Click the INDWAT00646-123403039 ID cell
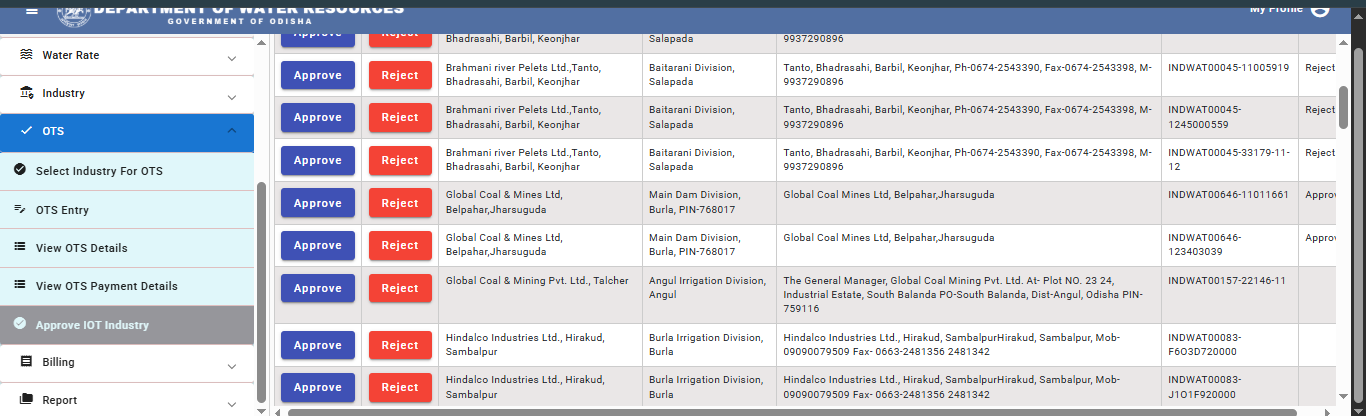The image size is (1366, 416). click(x=1229, y=246)
